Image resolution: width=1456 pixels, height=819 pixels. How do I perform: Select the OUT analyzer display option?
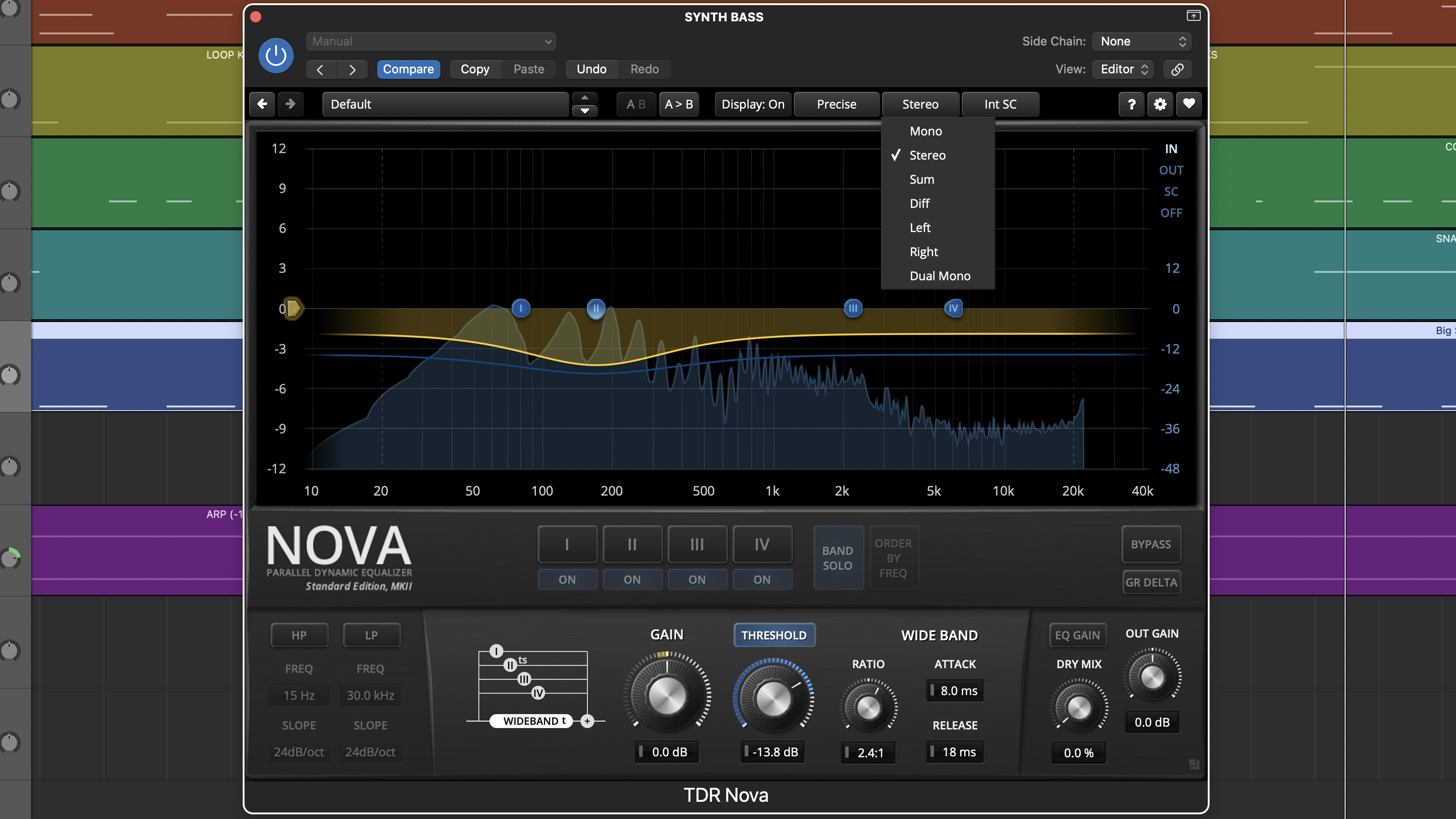[1171, 170]
